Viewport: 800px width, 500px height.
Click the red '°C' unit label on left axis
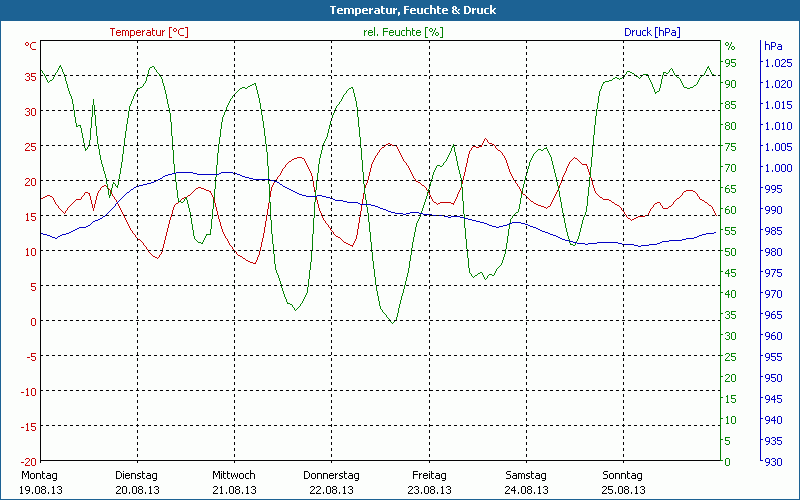click(31, 46)
